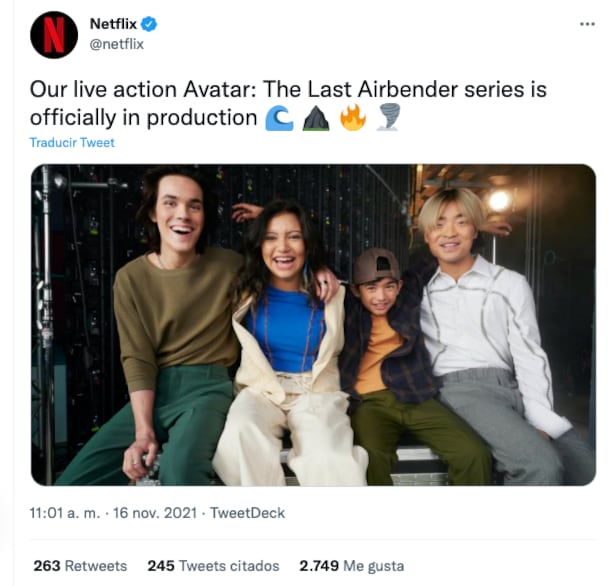
Task: Click the Traducir Tweet link
Action: [72, 142]
